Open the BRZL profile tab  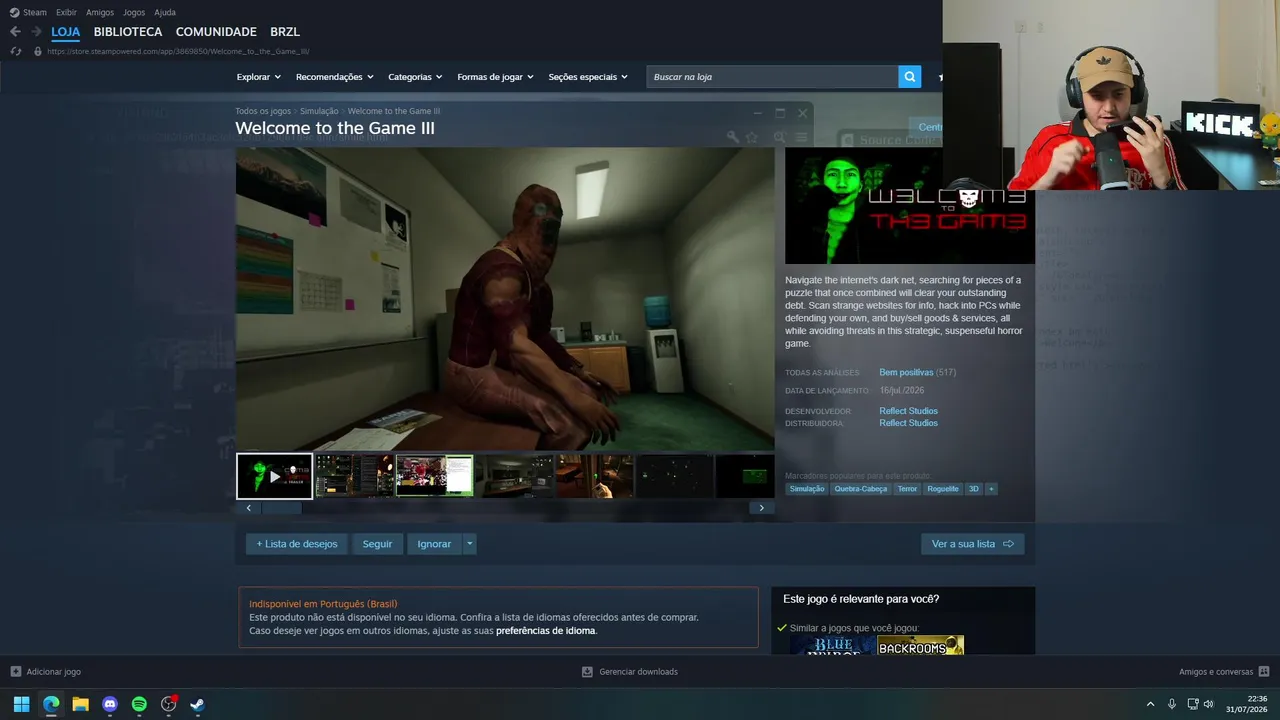[285, 32]
